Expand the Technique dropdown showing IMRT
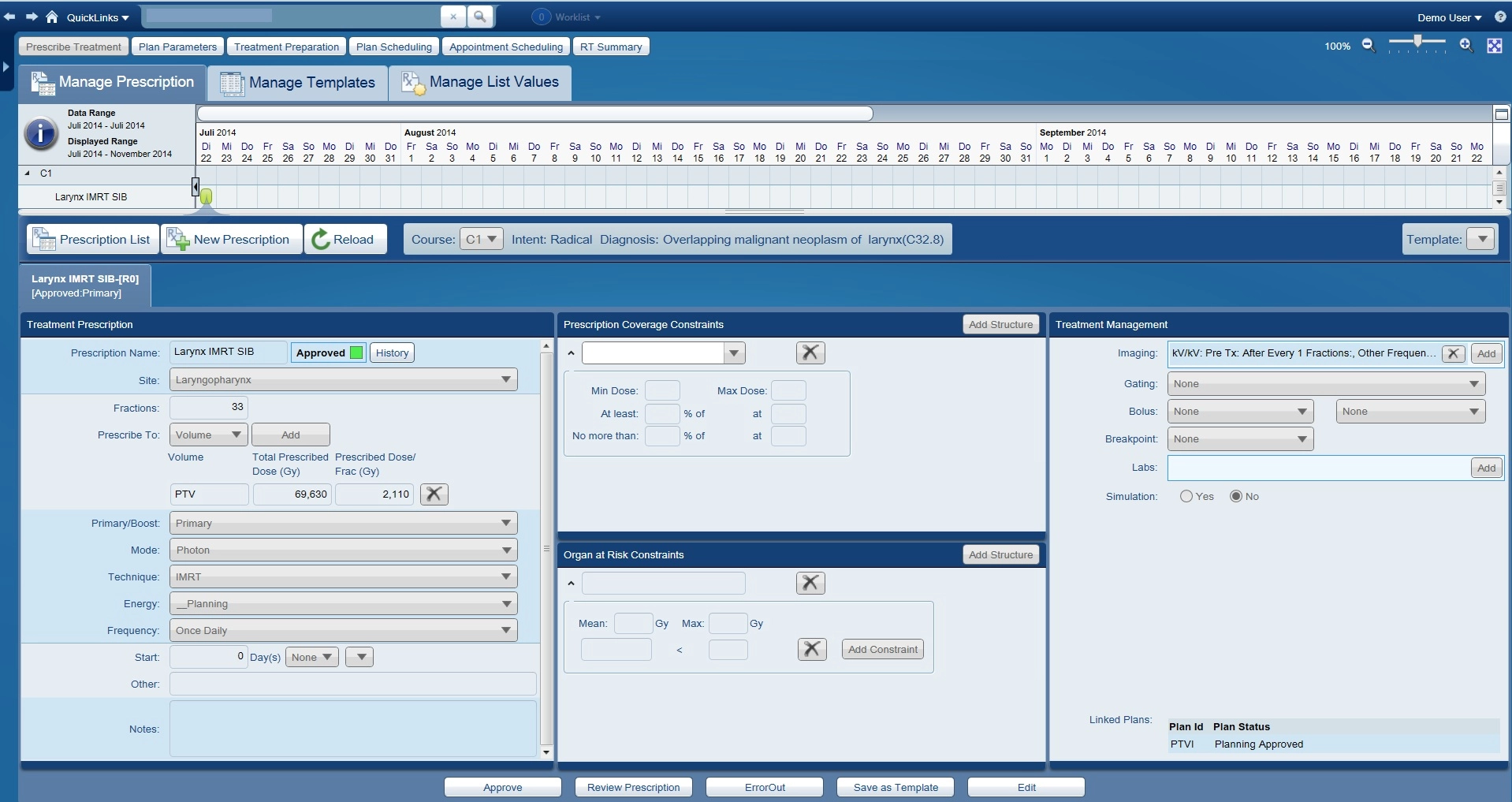The height and width of the screenshot is (802, 1512). (343, 577)
